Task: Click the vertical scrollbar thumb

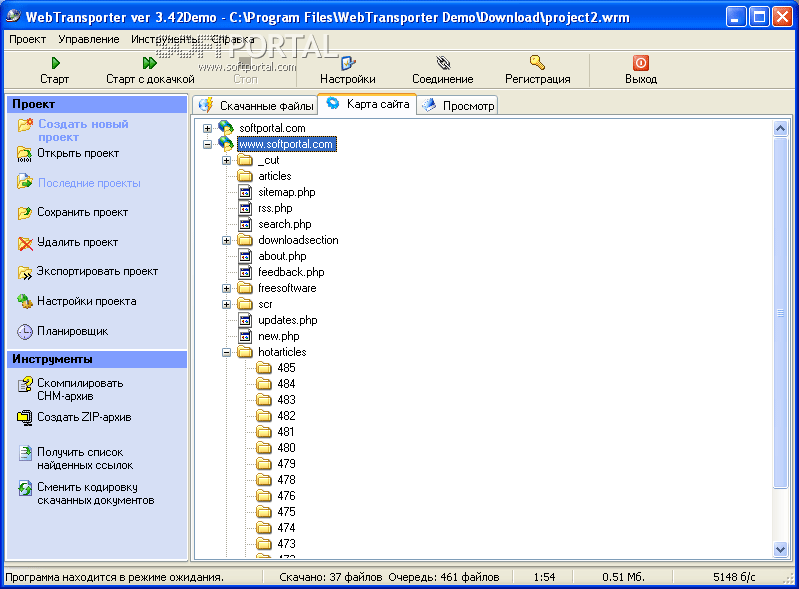Action: point(780,313)
